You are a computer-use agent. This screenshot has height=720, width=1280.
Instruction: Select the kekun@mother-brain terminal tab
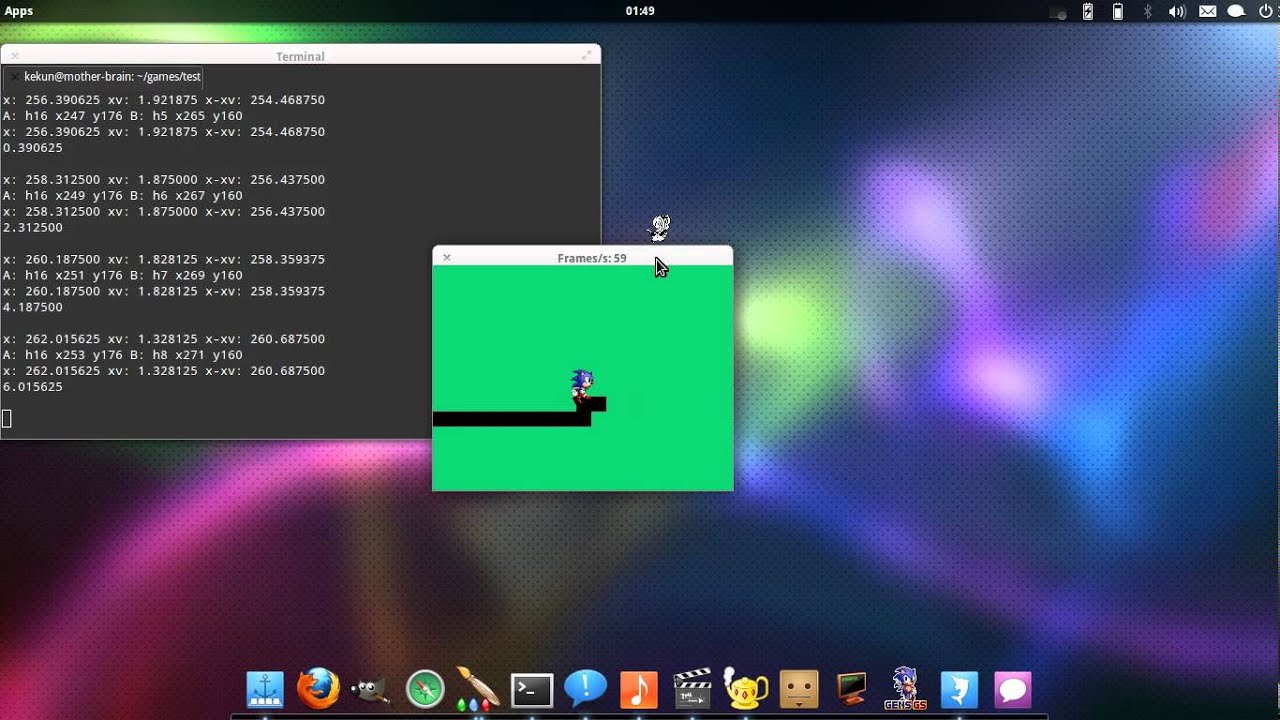112,76
